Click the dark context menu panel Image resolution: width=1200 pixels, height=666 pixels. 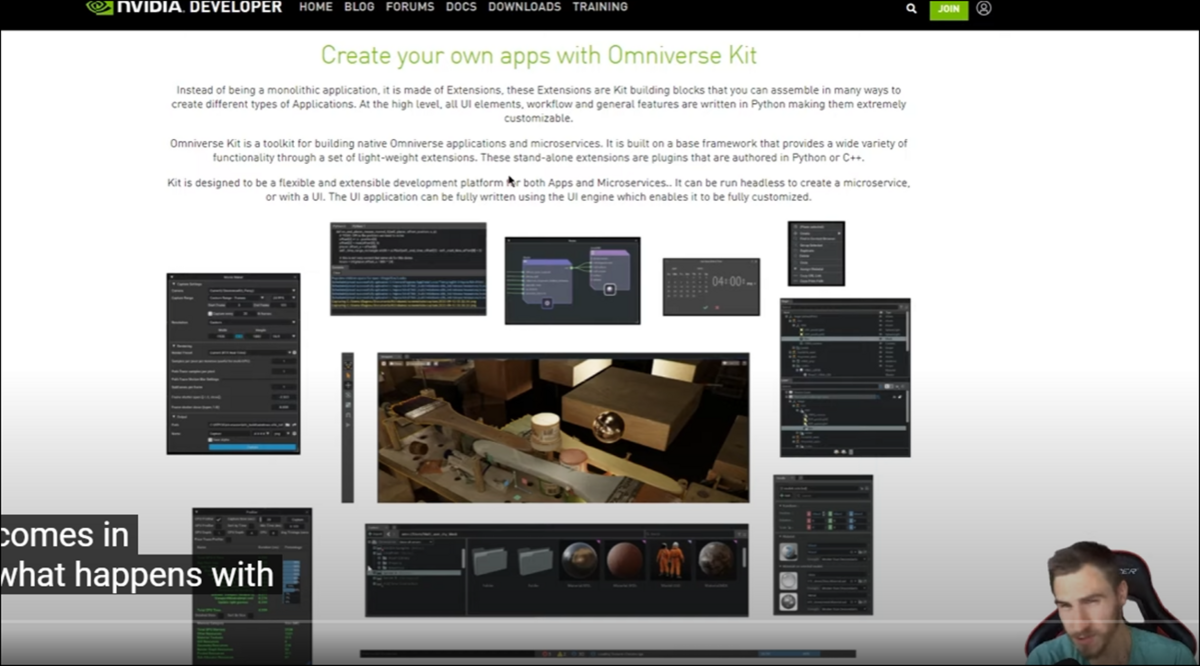pos(816,253)
